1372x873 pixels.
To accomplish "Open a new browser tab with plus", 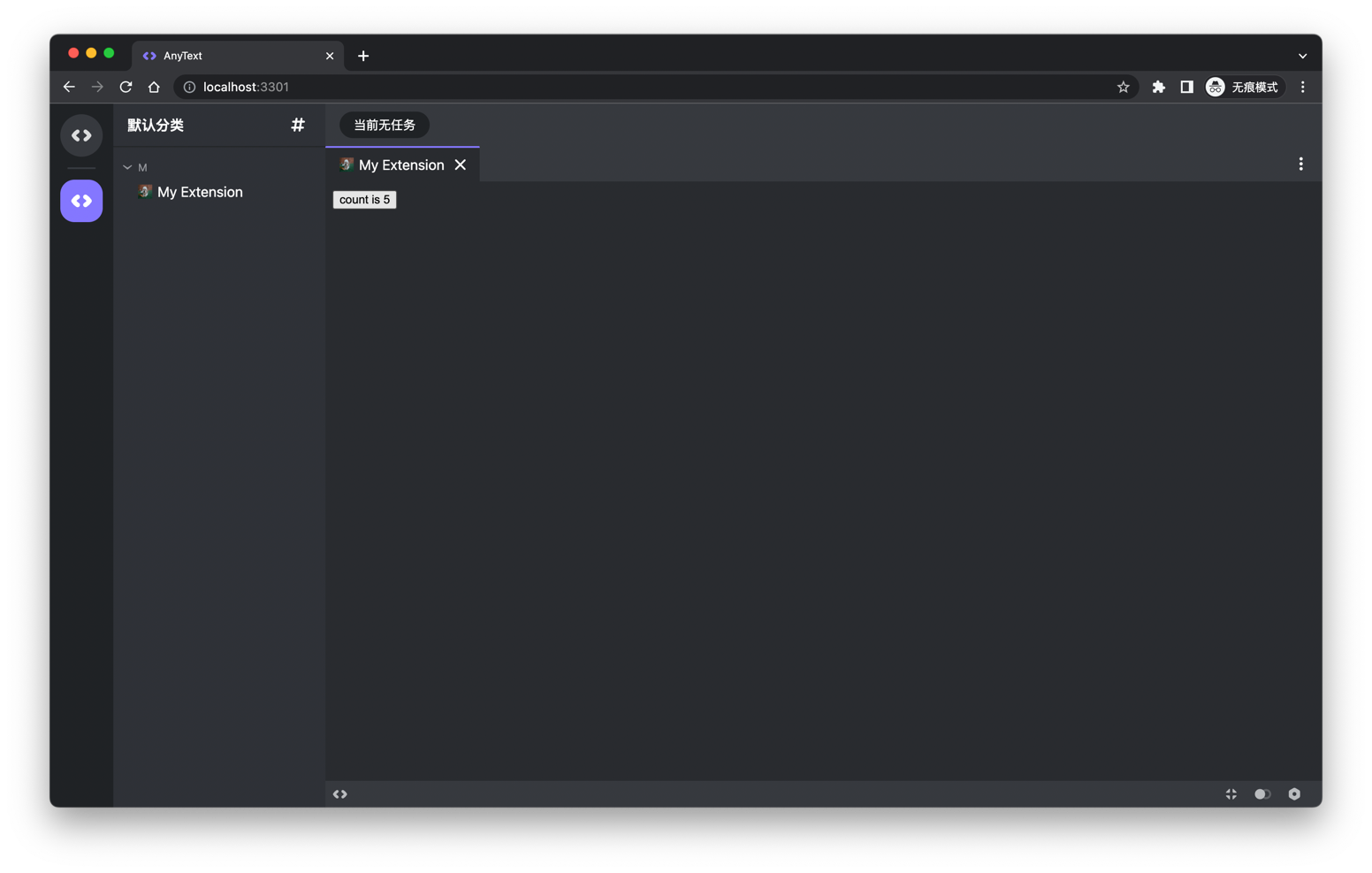I will click(363, 56).
